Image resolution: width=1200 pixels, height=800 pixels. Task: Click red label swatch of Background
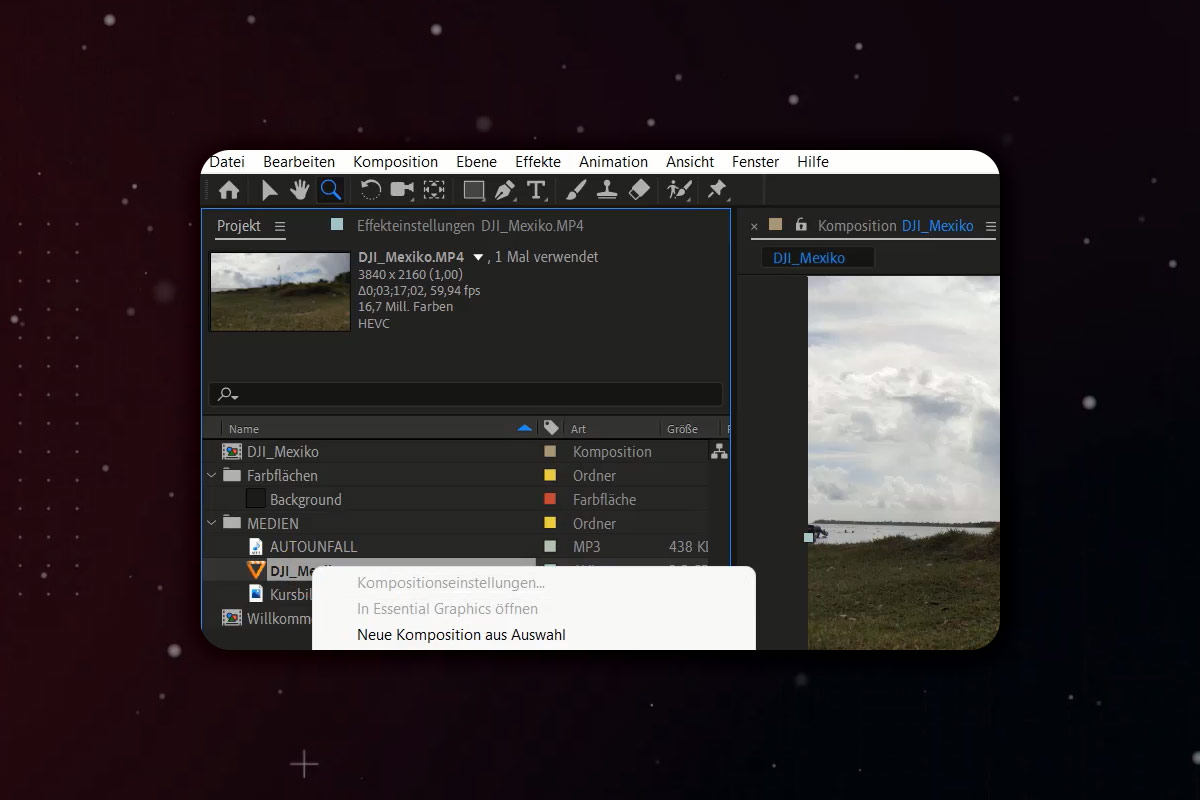550,499
